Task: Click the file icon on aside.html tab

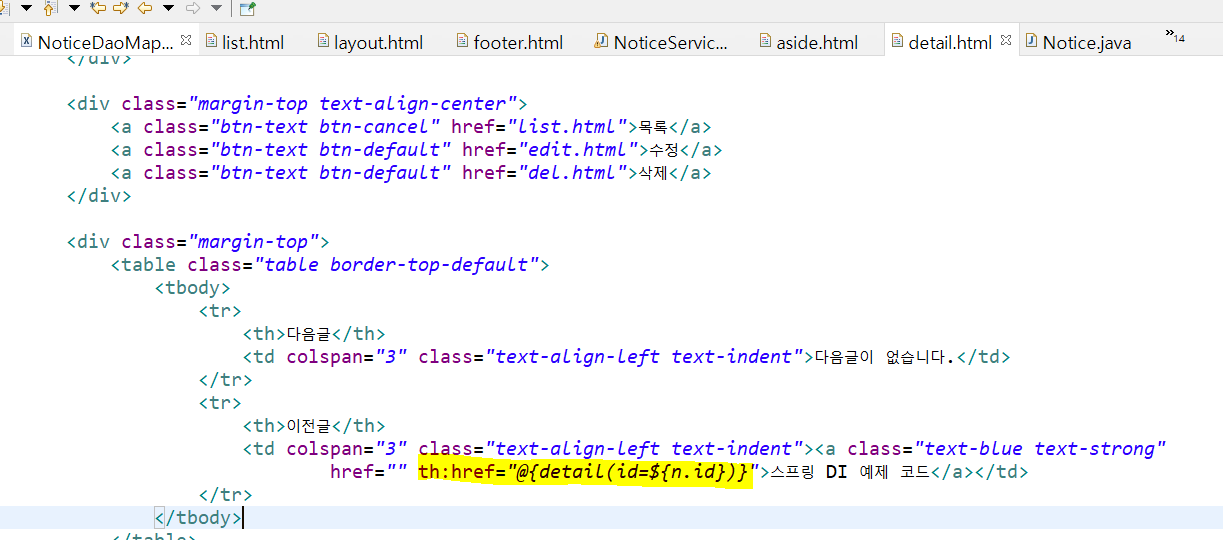Action: pos(765,42)
